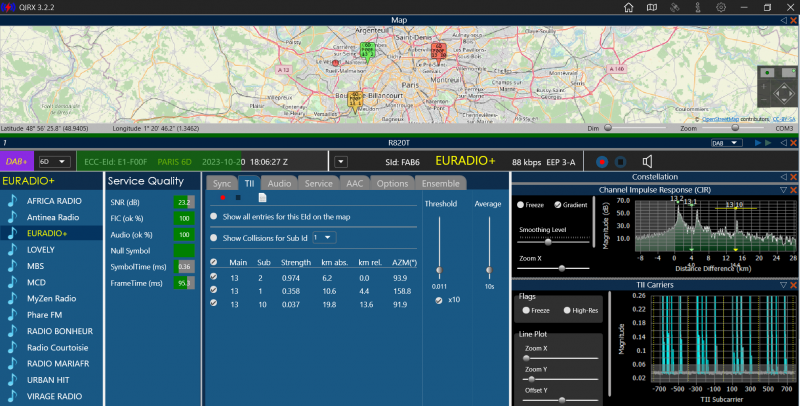
Task: Switch to the Service tab
Action: click(318, 183)
